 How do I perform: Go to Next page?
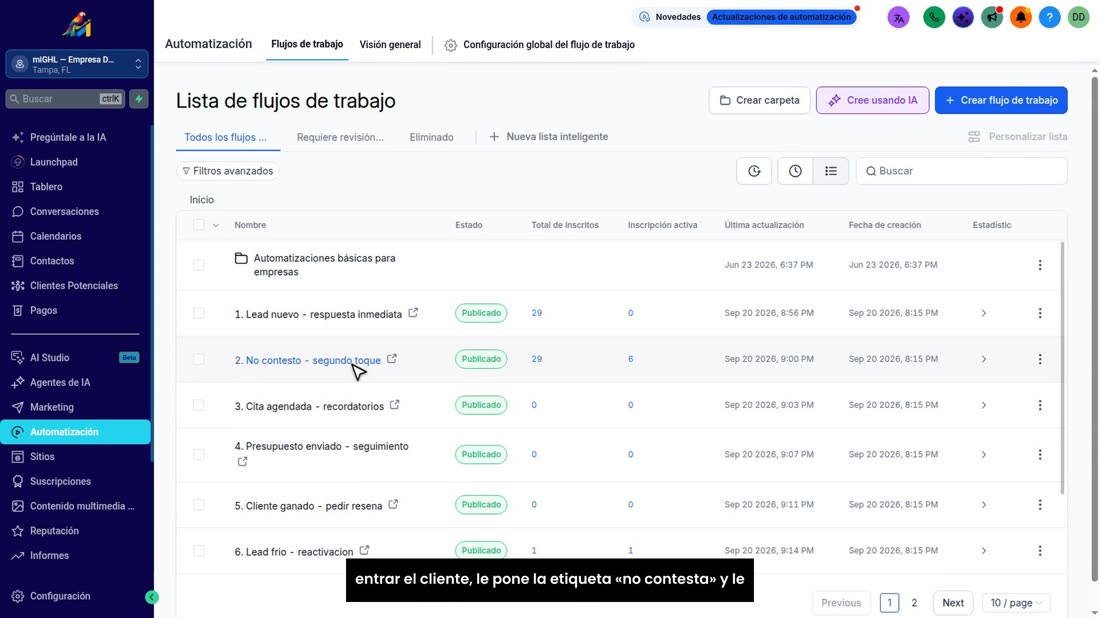pyautogui.click(x=953, y=603)
